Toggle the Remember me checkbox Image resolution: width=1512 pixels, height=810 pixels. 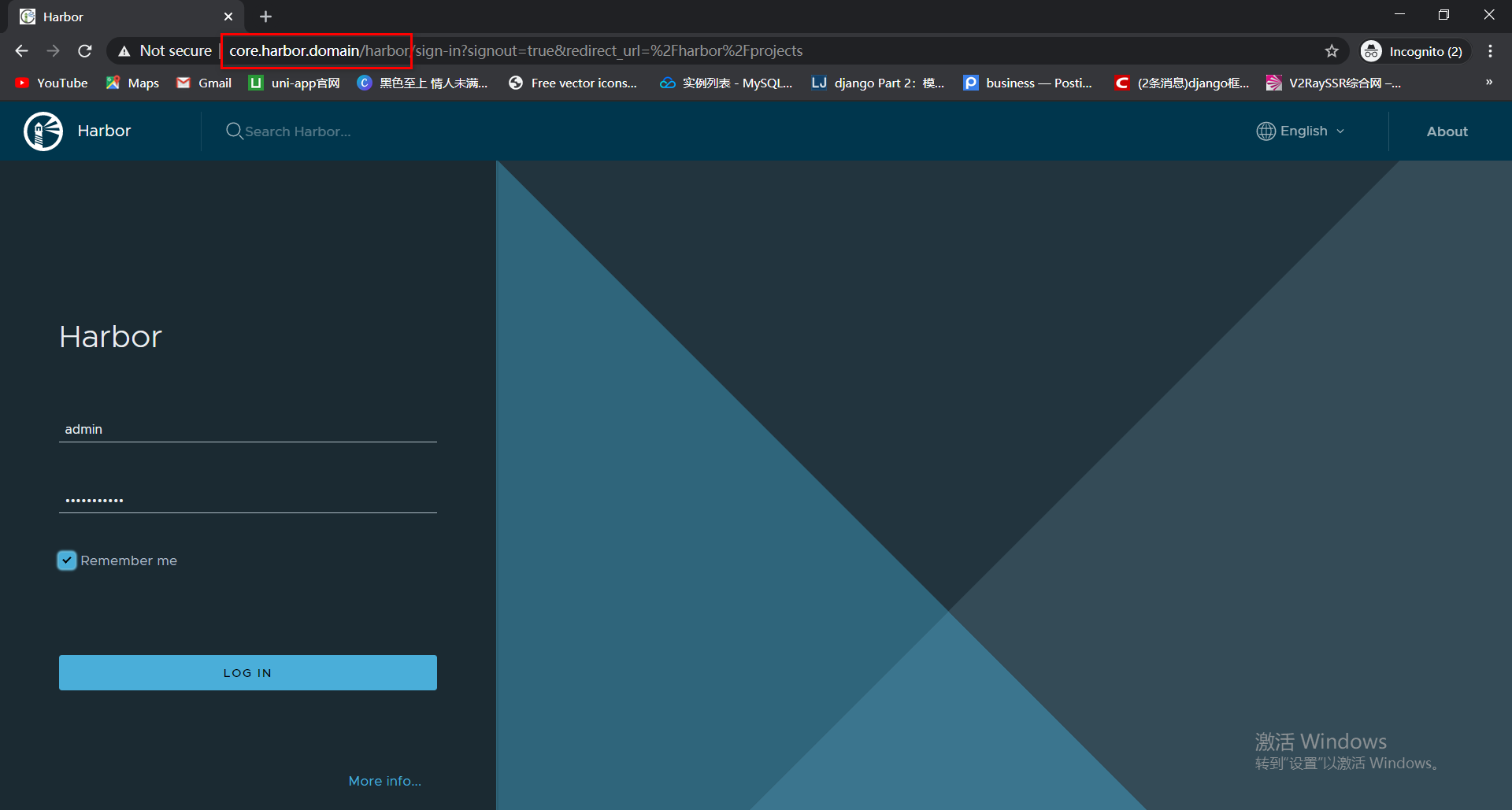pos(67,560)
